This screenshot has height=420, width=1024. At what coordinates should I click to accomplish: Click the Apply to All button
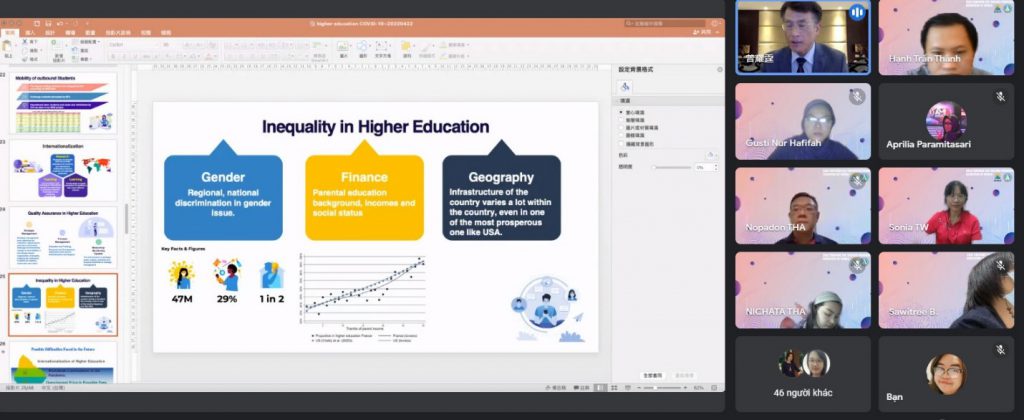coord(652,376)
